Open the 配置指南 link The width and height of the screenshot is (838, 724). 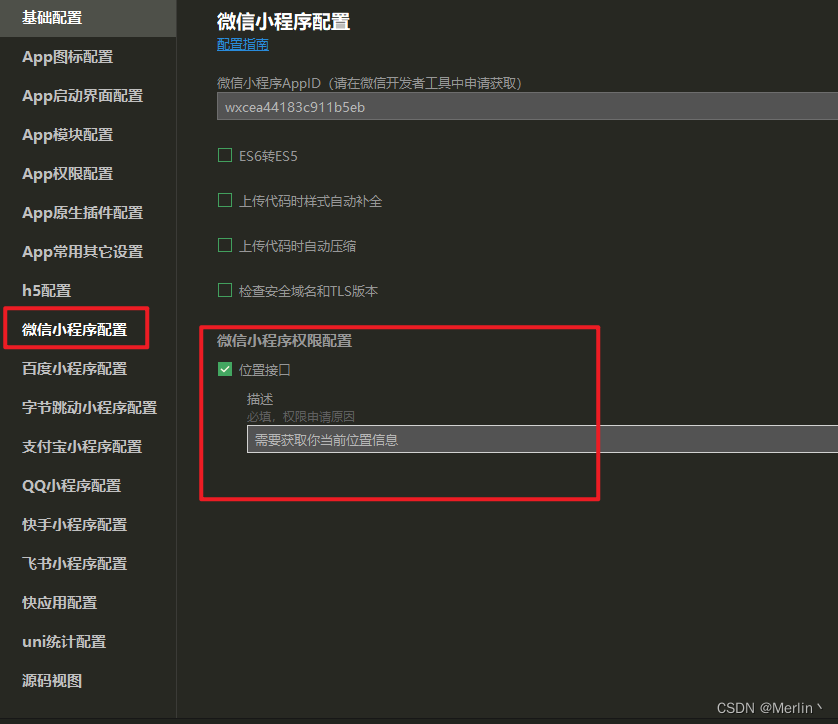click(242, 45)
